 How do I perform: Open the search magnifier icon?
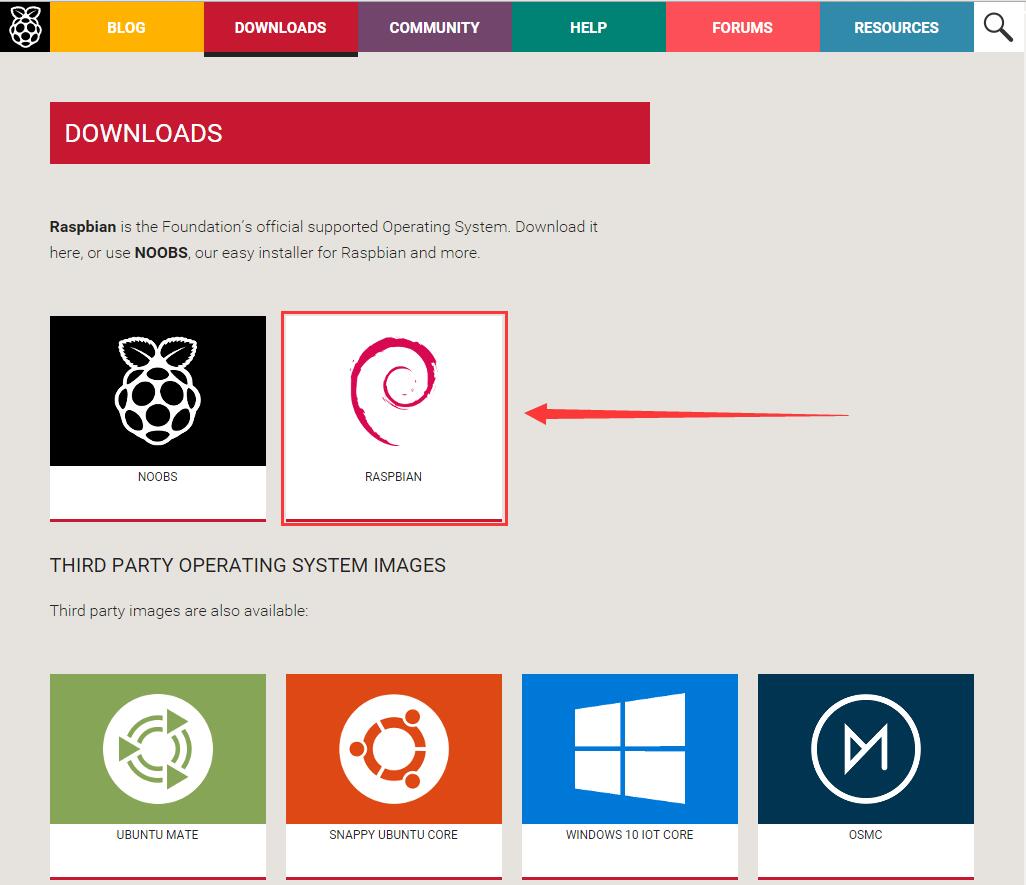coord(998,27)
